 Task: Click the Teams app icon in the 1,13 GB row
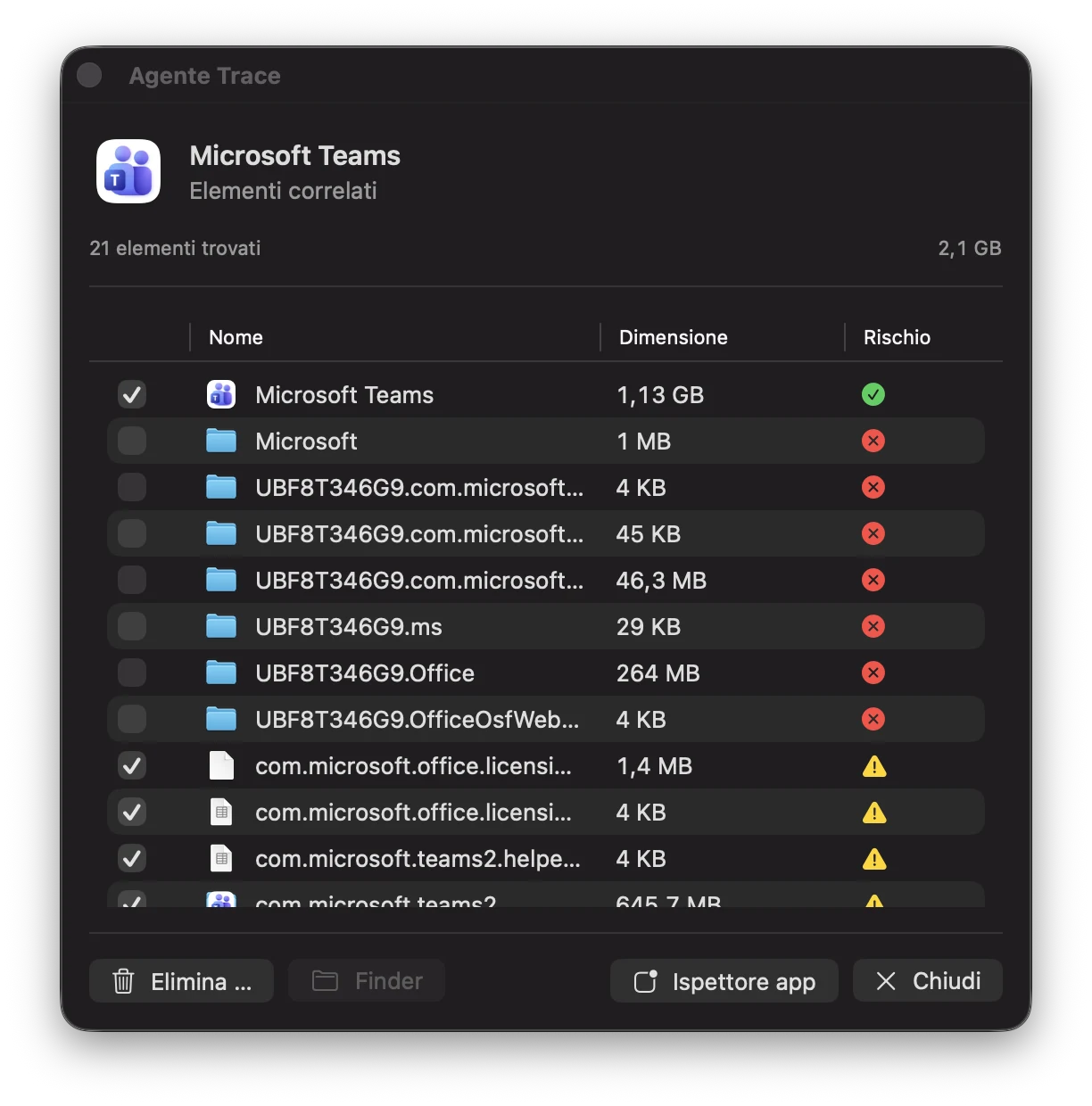pyautogui.click(x=221, y=394)
